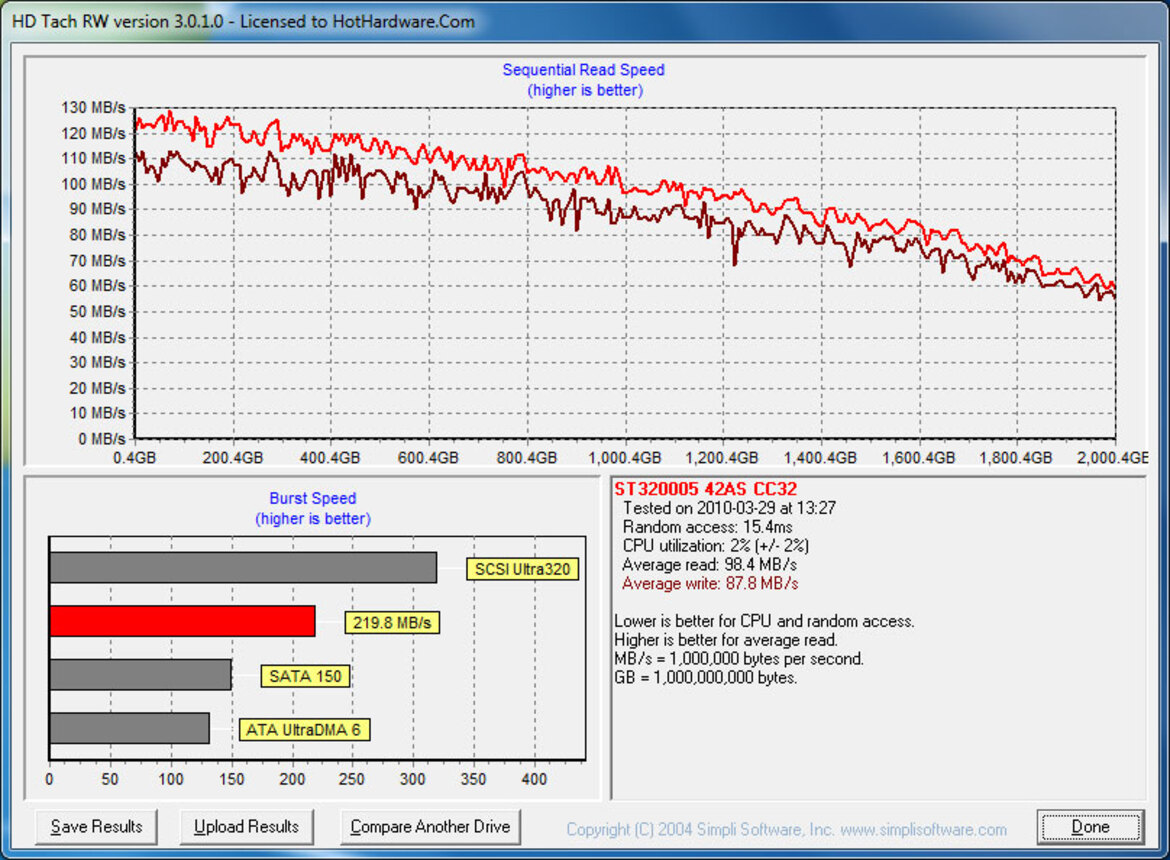Click the 150 tick on burst speed axis
This screenshot has width=1170, height=860.
pos(231,779)
